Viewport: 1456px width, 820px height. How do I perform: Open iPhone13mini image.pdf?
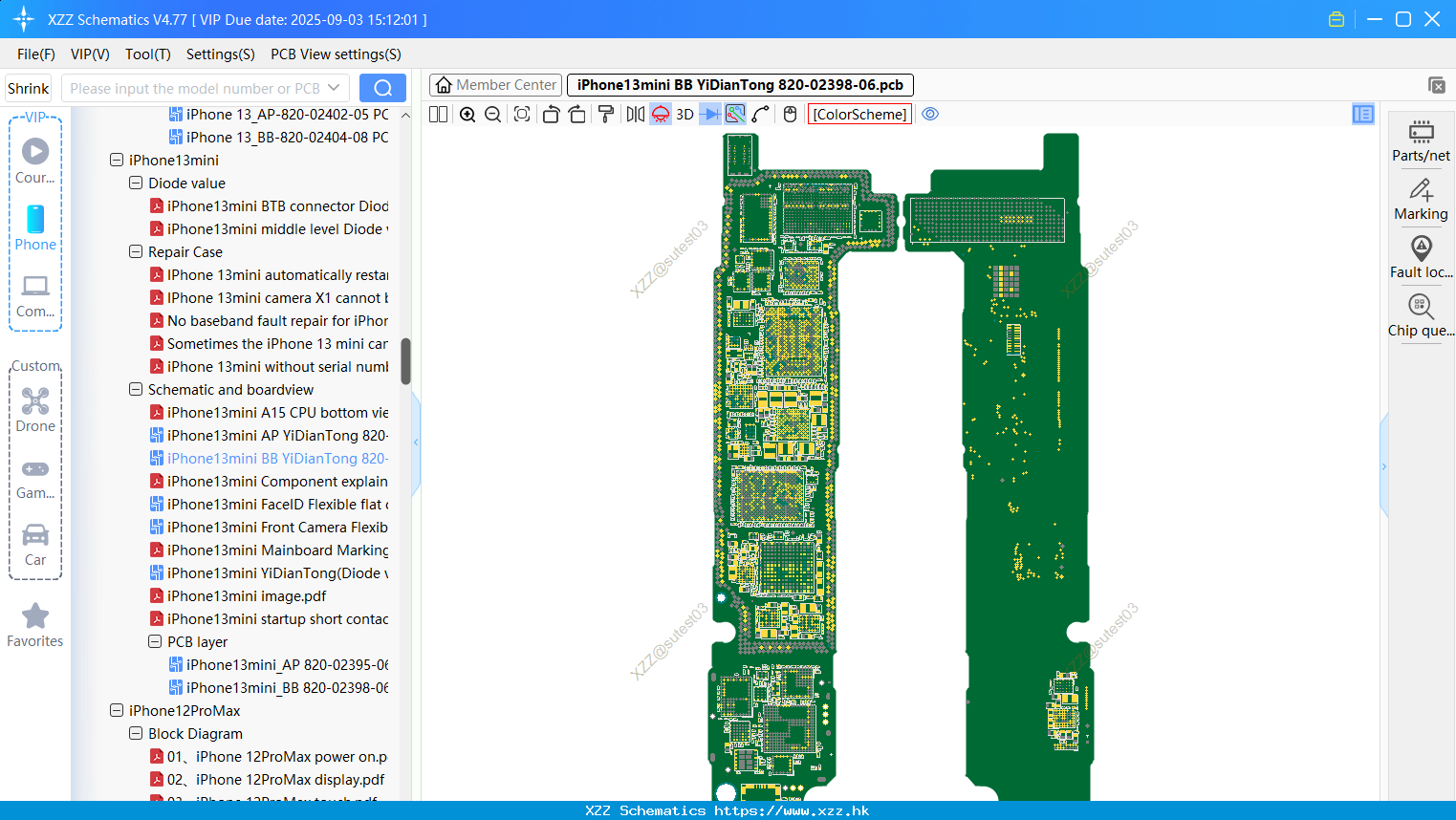tap(238, 595)
